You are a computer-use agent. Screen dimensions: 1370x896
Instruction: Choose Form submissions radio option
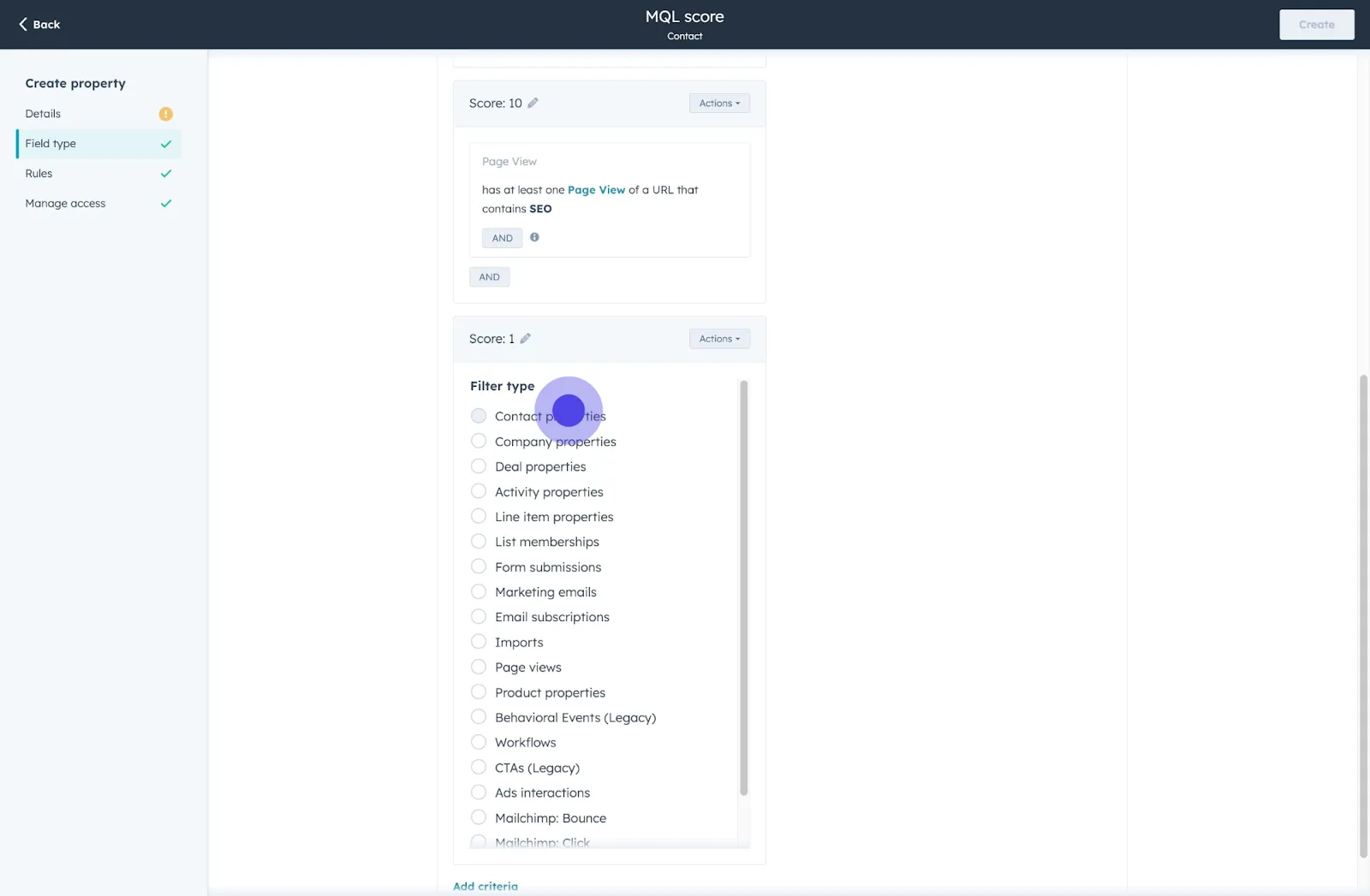pos(479,567)
